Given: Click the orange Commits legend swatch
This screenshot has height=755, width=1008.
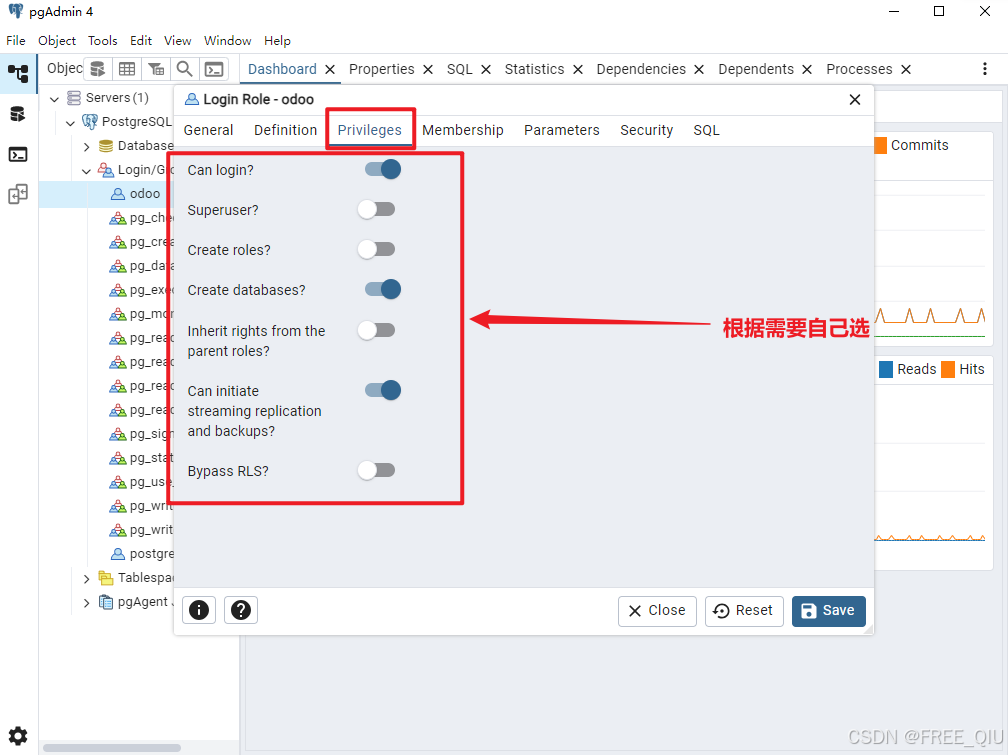Looking at the screenshot, I should [x=880, y=145].
